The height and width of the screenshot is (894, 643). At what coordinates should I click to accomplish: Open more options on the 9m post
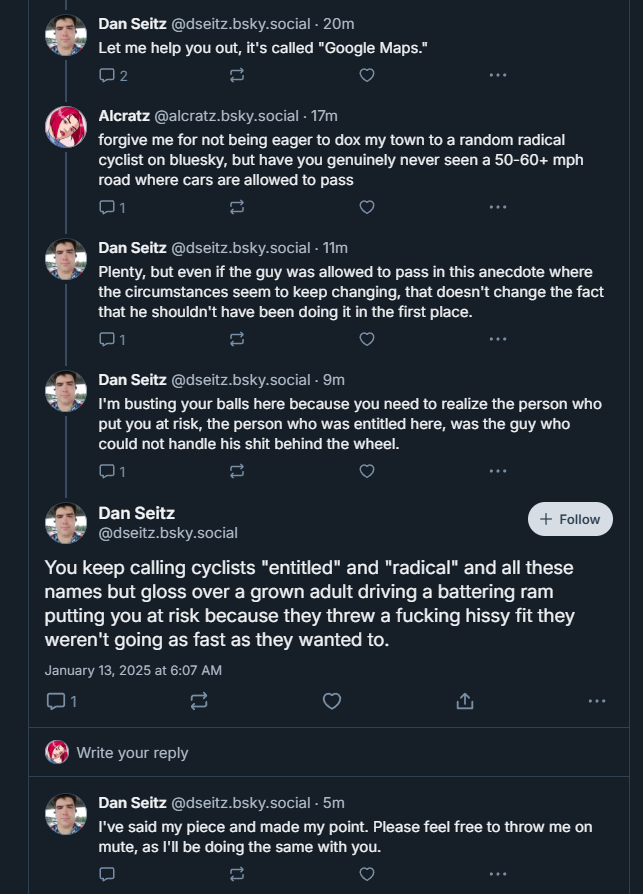coord(497,471)
